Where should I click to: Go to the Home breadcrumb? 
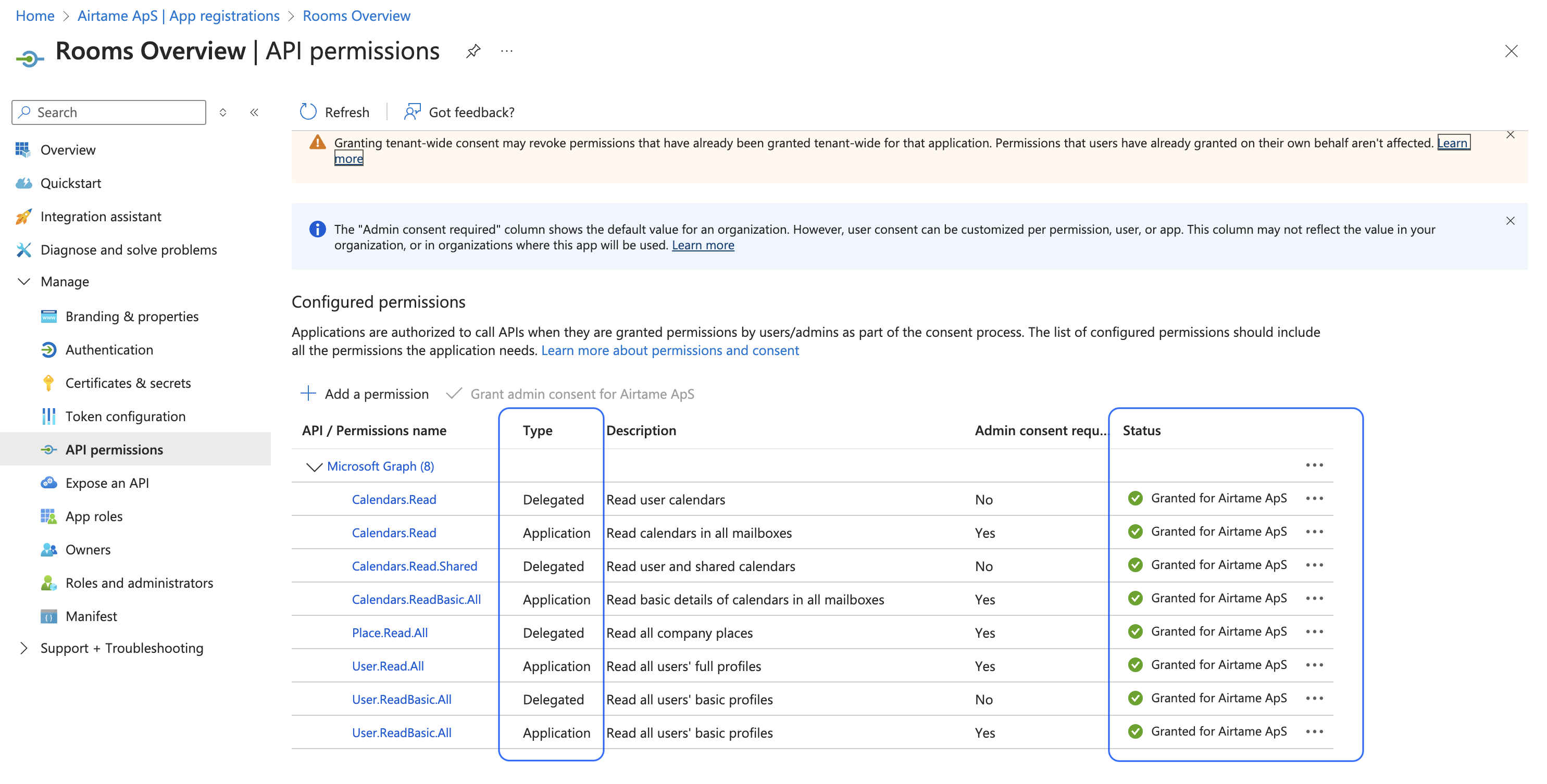(x=35, y=16)
